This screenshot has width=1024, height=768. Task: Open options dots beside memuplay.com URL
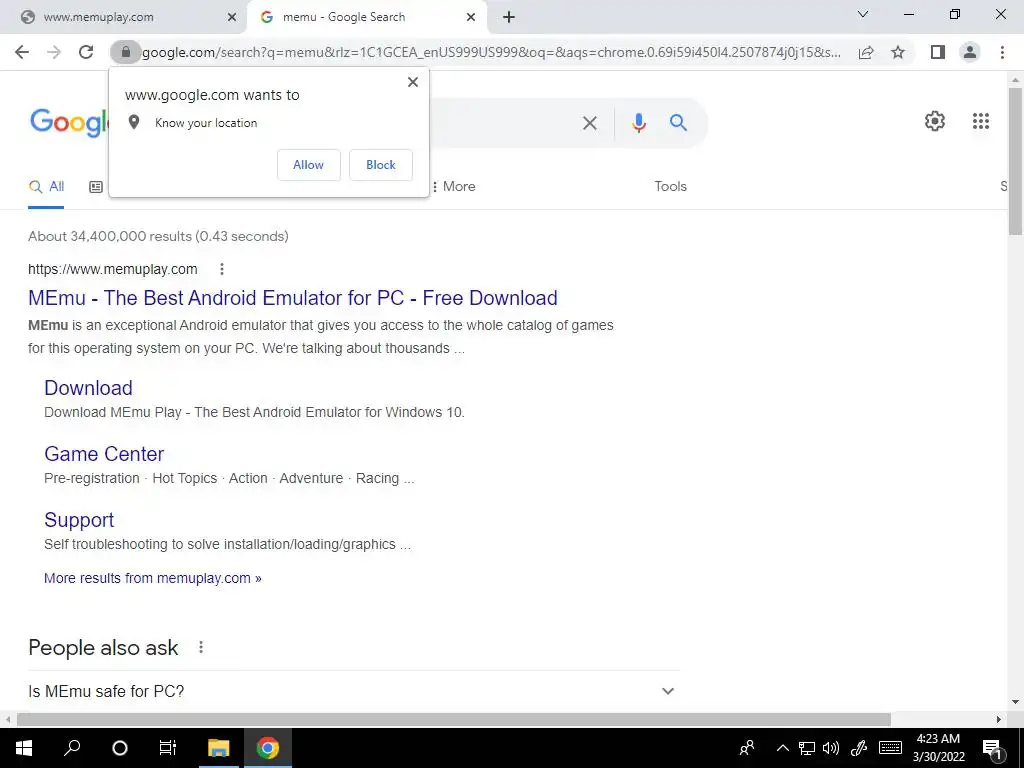222,269
